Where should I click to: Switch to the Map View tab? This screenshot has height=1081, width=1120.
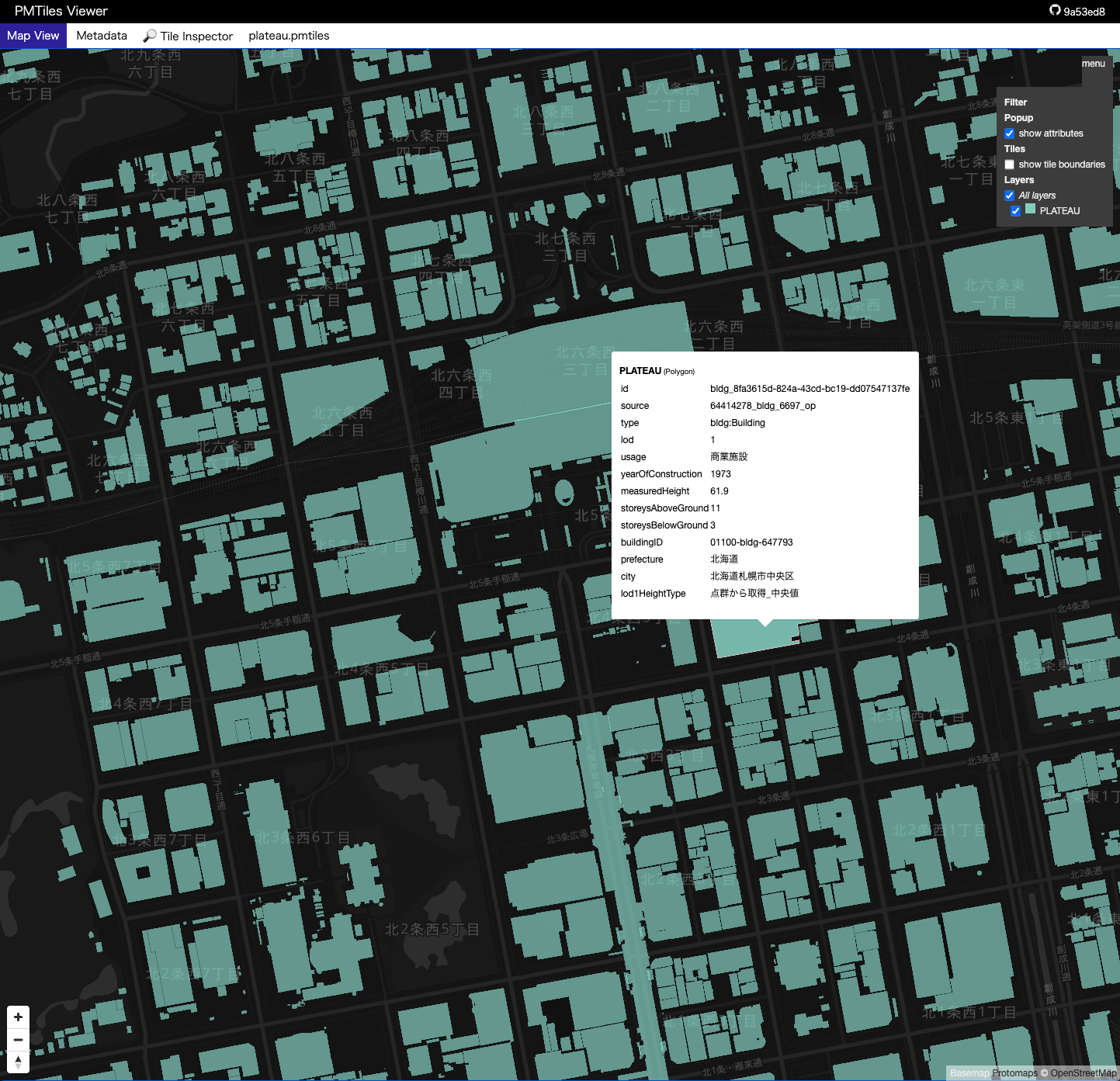point(33,36)
